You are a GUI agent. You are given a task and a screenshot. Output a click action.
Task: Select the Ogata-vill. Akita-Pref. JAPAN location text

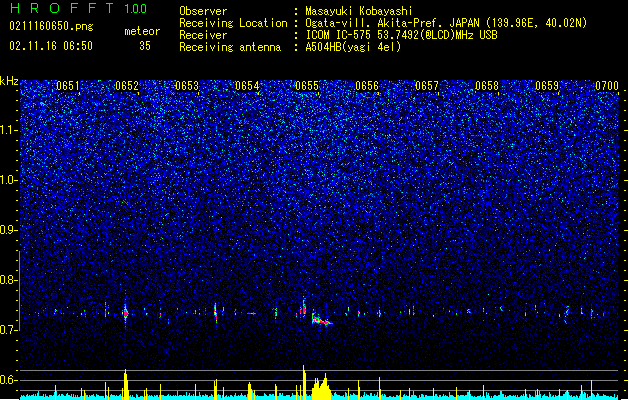[446, 23]
